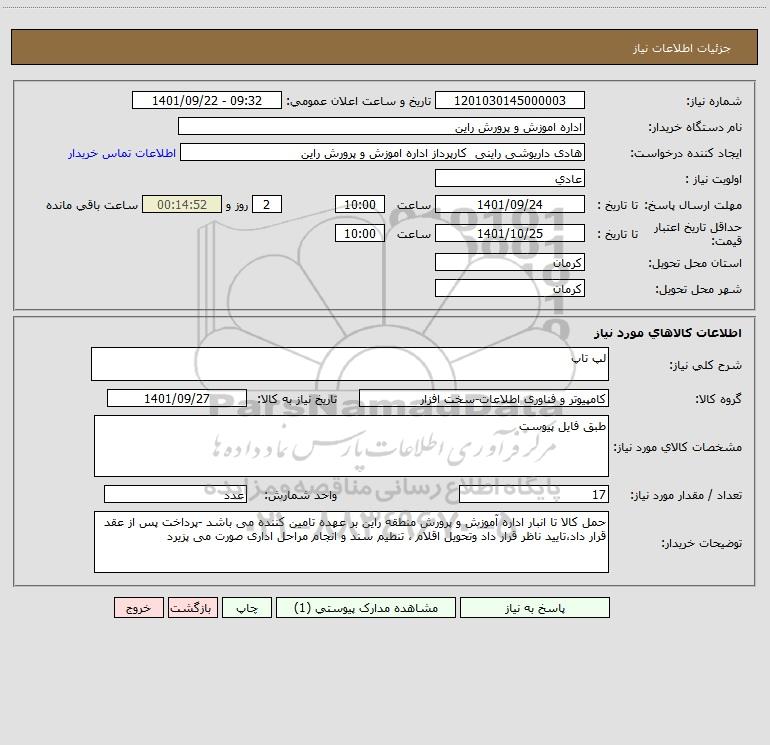Viewport: 770px width, 745px height.
Task: Click response deadline date 1401/09/24
Action: click(510, 204)
